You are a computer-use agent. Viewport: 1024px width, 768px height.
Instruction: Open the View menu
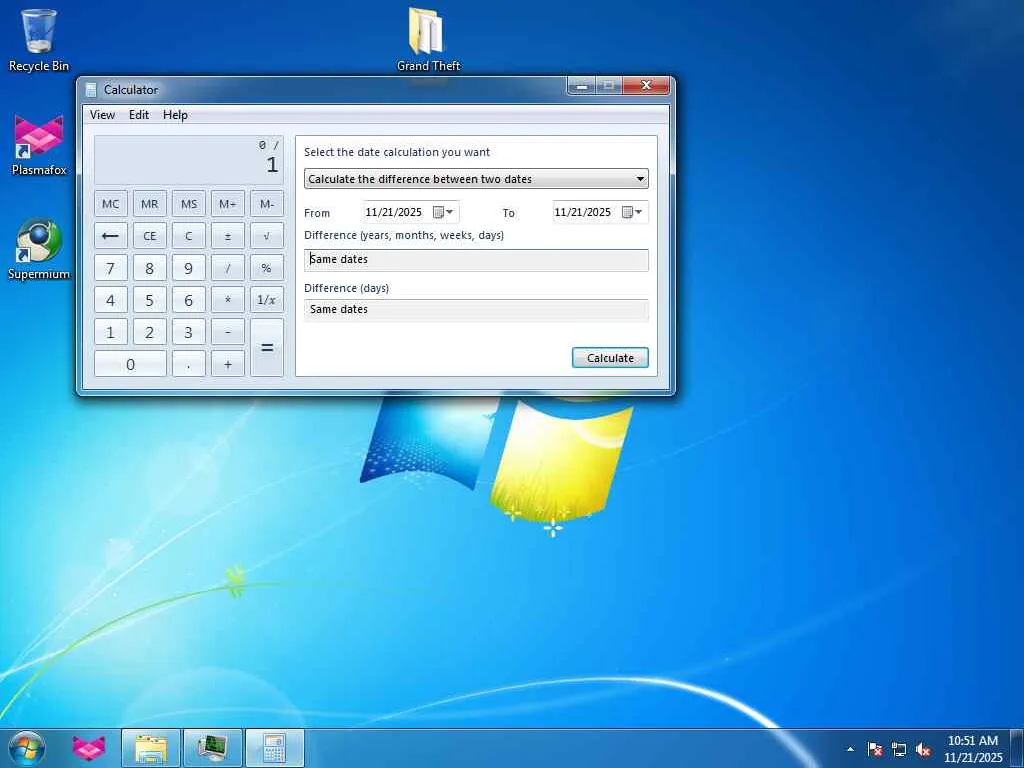[103, 115]
